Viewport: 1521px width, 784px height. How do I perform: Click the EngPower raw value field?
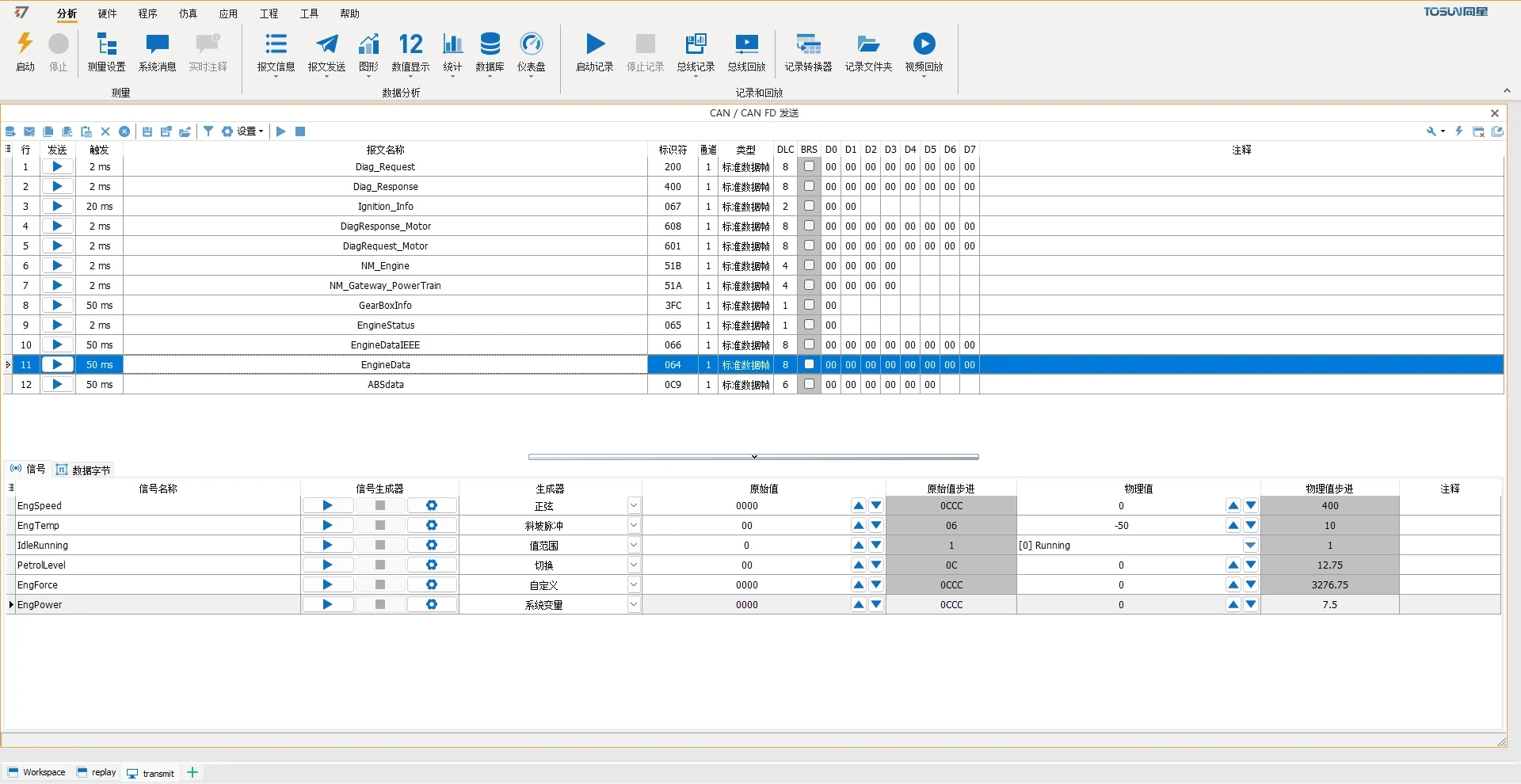click(746, 604)
